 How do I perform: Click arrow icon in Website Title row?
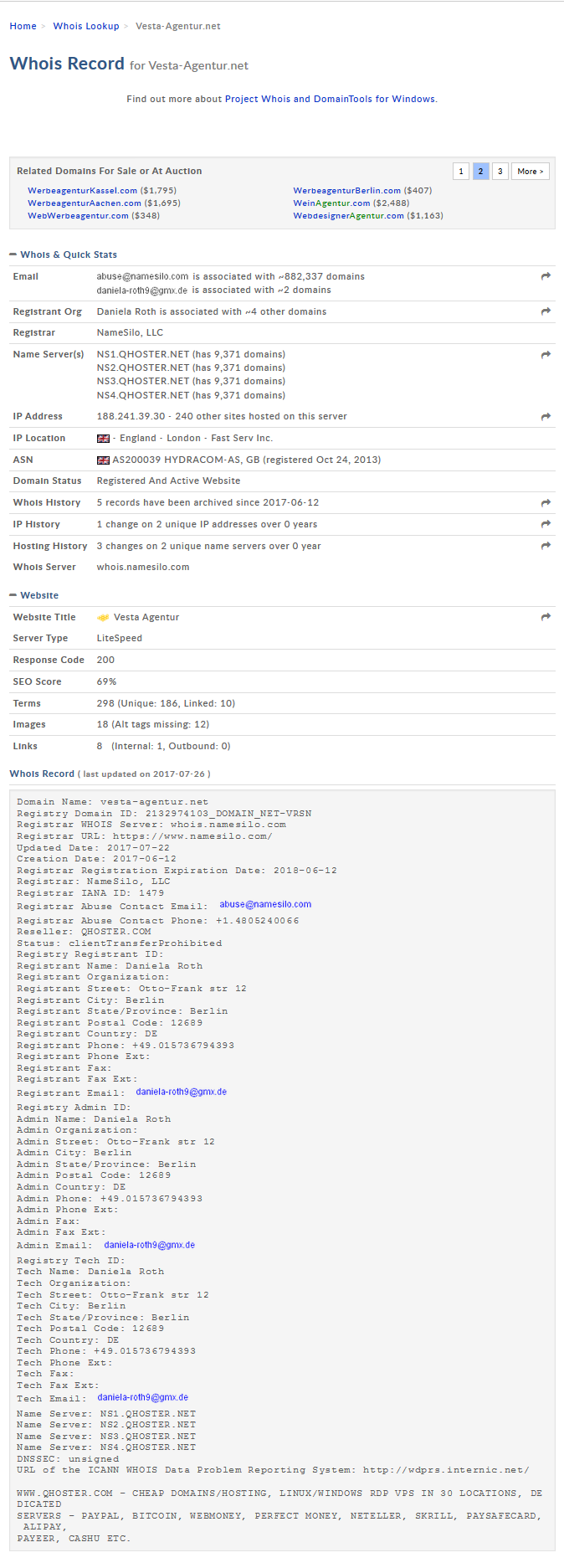coord(546,617)
